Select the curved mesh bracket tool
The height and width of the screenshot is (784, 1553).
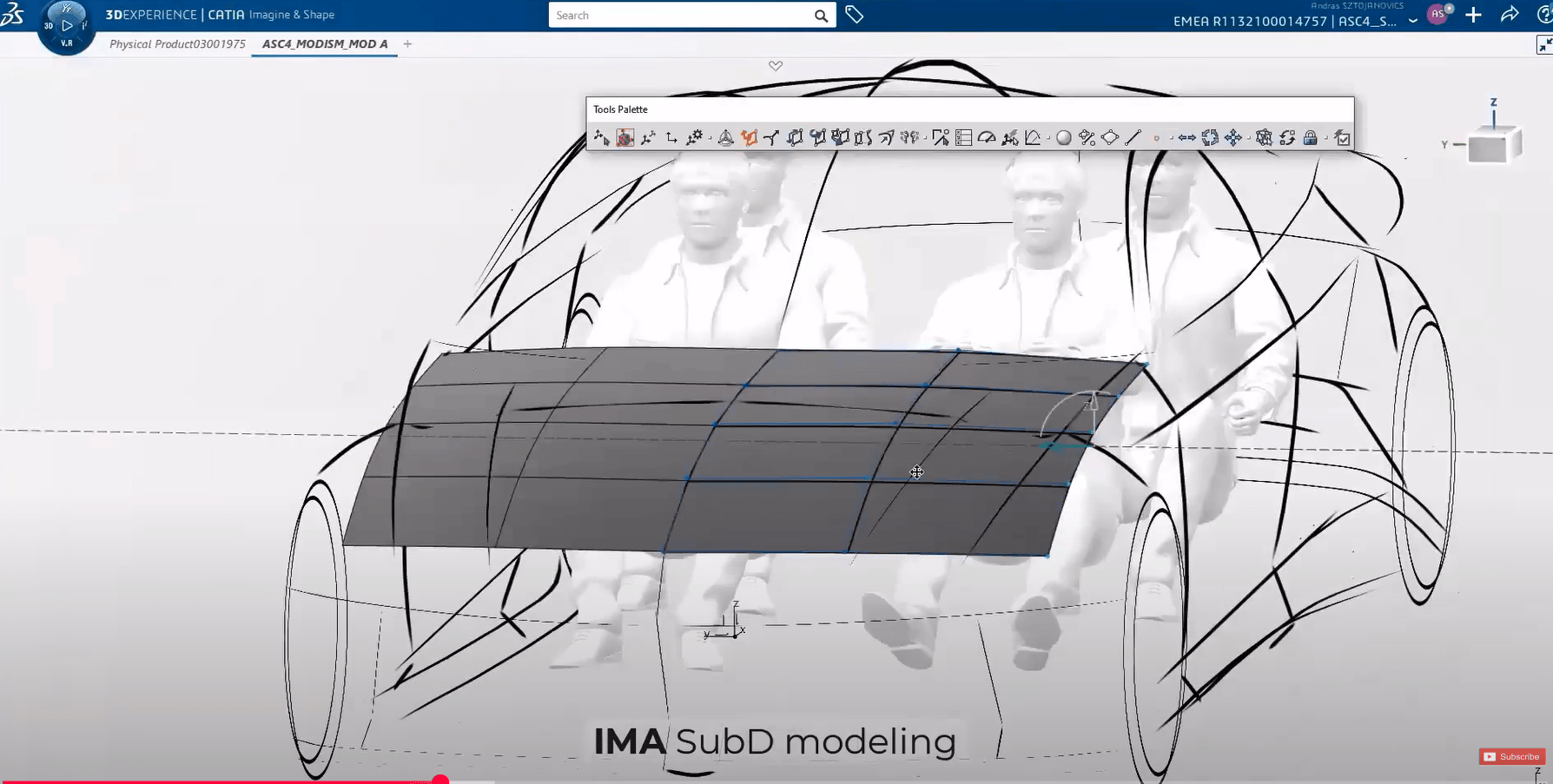pyautogui.click(x=862, y=137)
